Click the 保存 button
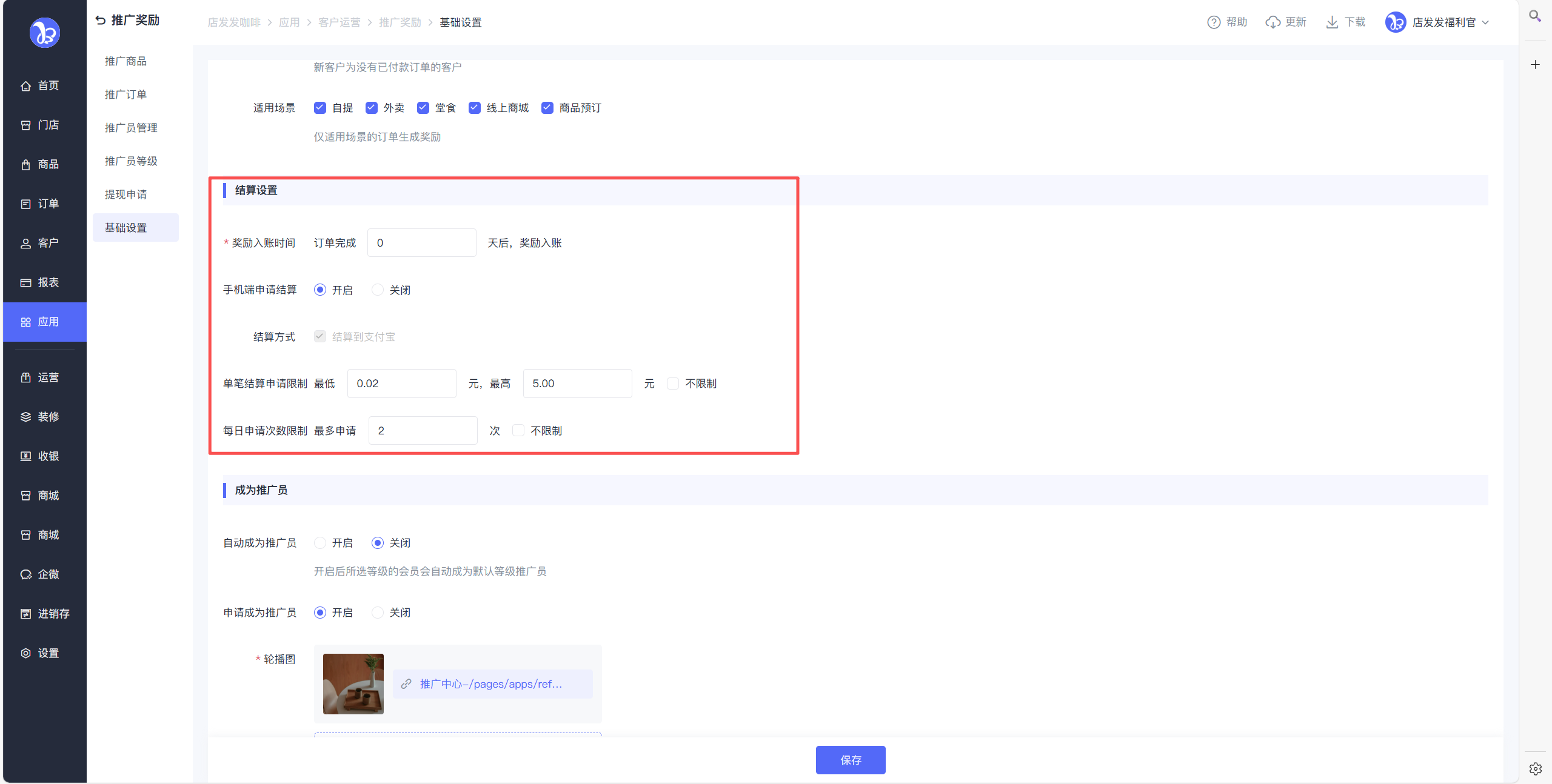Screen dimensions: 1552x784 (x=850, y=760)
